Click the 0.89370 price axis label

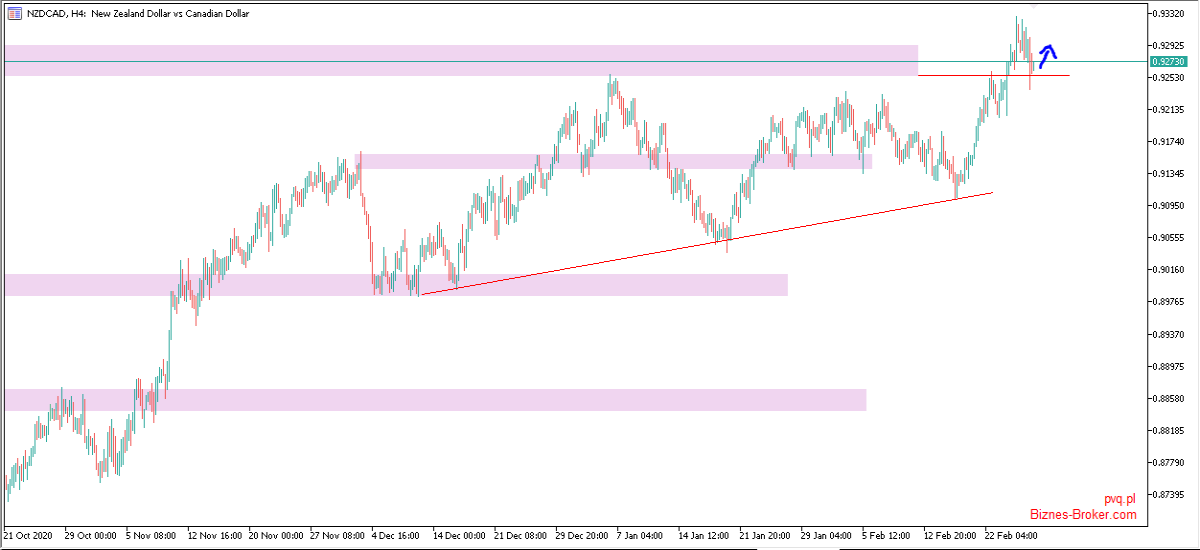(1168, 333)
